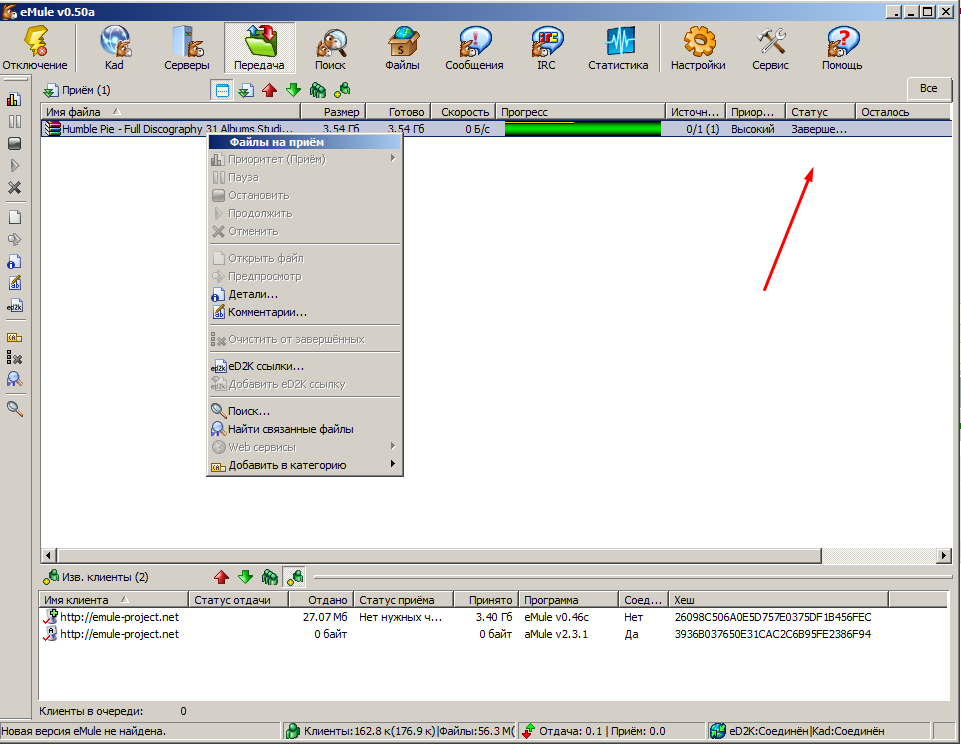Open Приём (1) dropdown label
This screenshot has height=744, width=961.
77,91
